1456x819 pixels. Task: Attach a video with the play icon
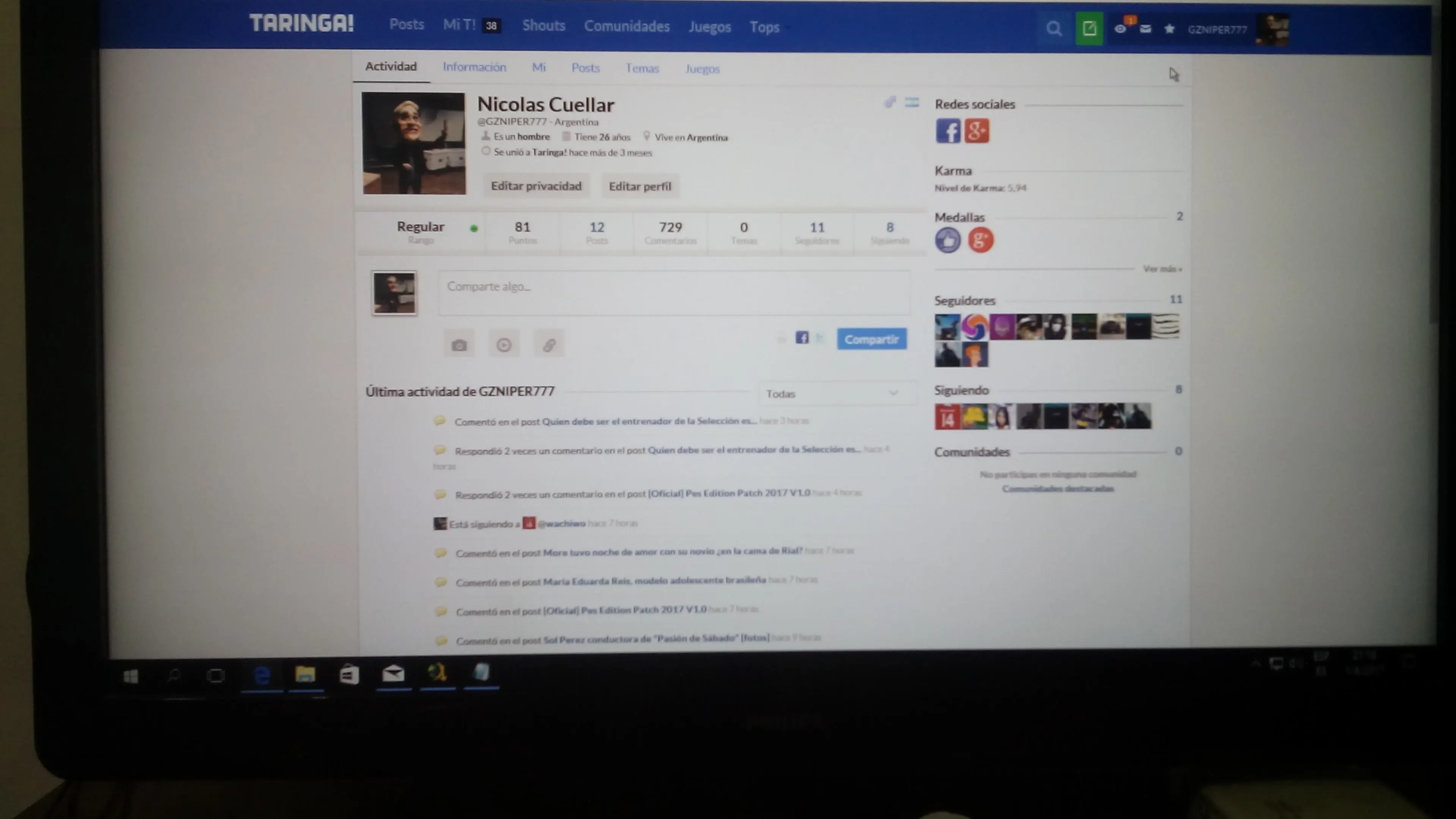[x=504, y=345]
